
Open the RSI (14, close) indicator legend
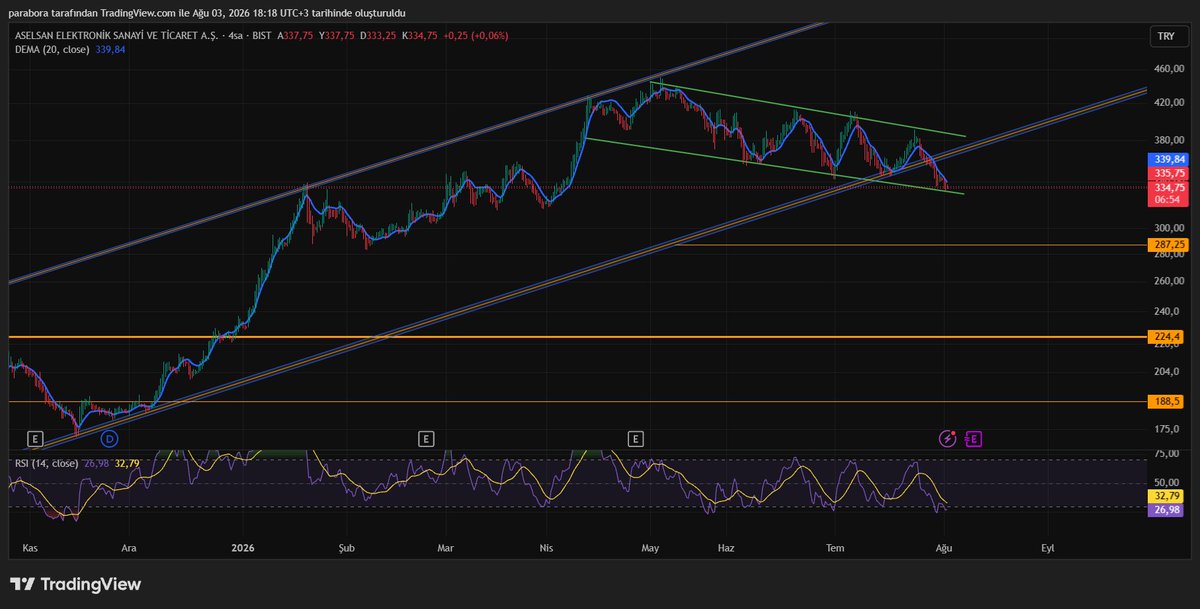coord(46,463)
